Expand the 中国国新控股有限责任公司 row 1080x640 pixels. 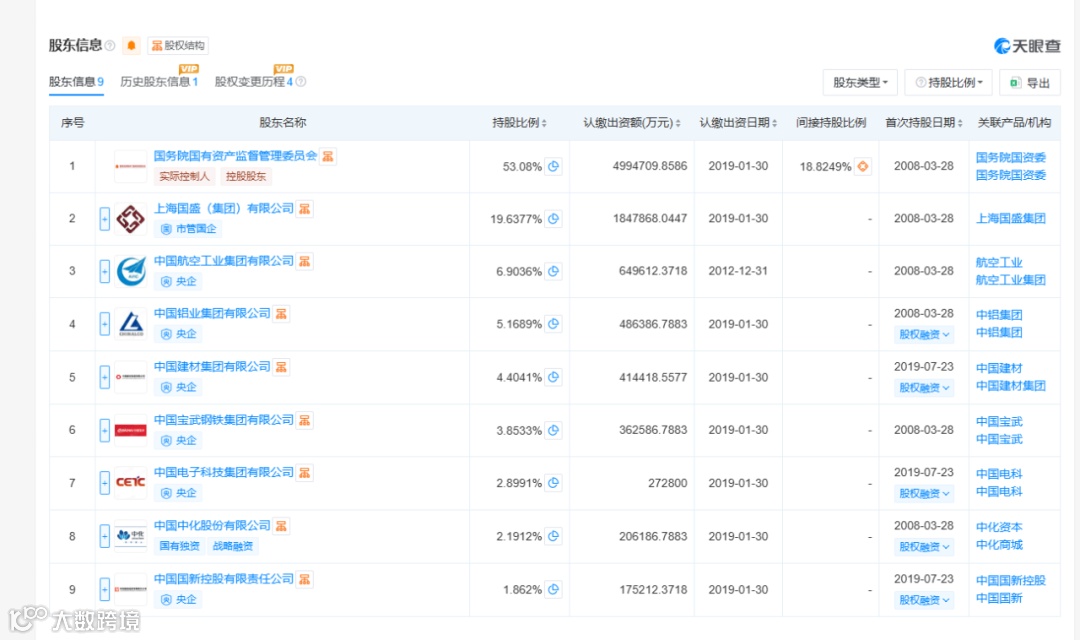(x=104, y=590)
